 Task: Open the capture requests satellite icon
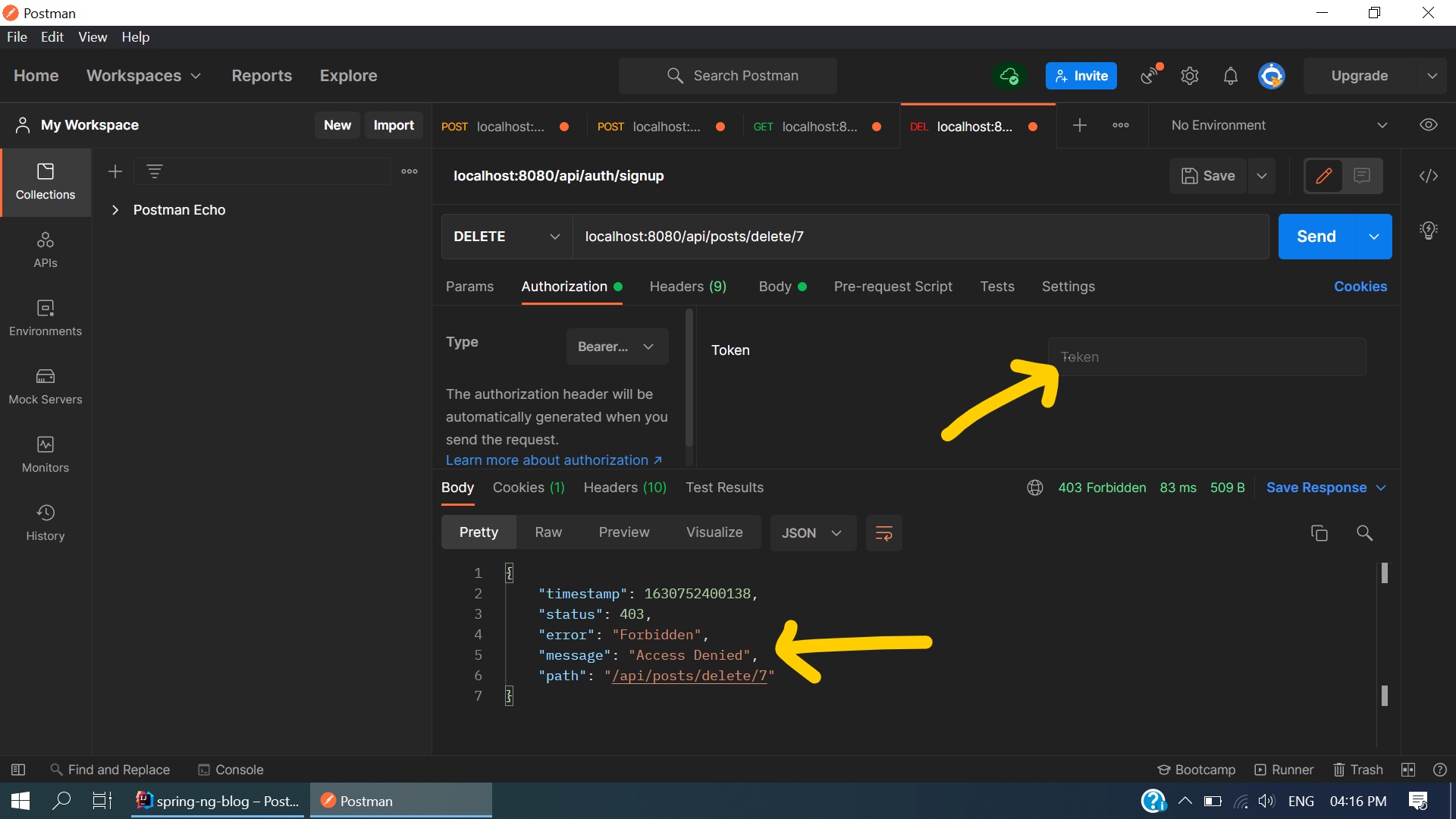1151,75
